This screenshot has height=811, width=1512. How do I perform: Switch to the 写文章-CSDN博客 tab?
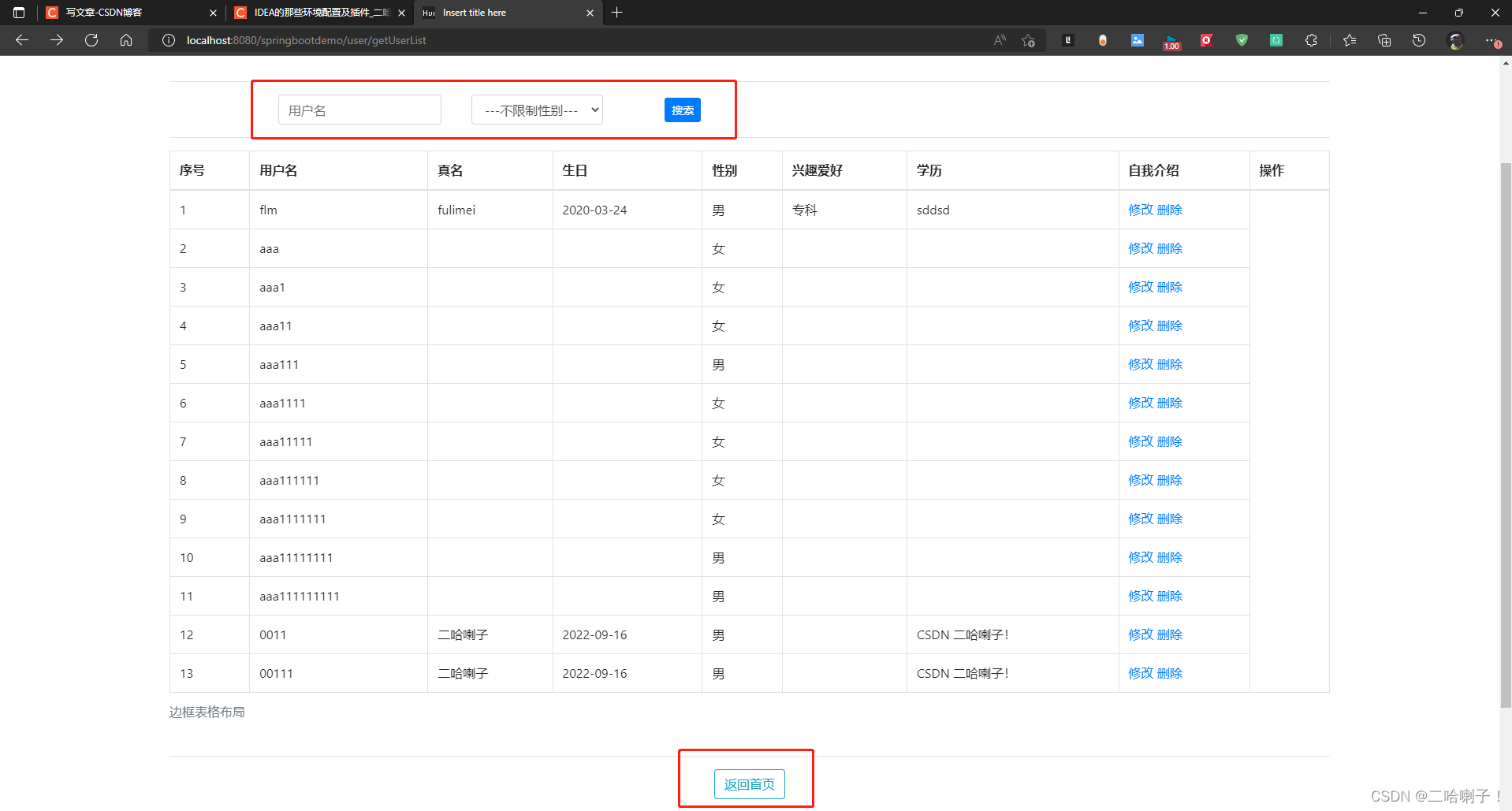(x=131, y=13)
